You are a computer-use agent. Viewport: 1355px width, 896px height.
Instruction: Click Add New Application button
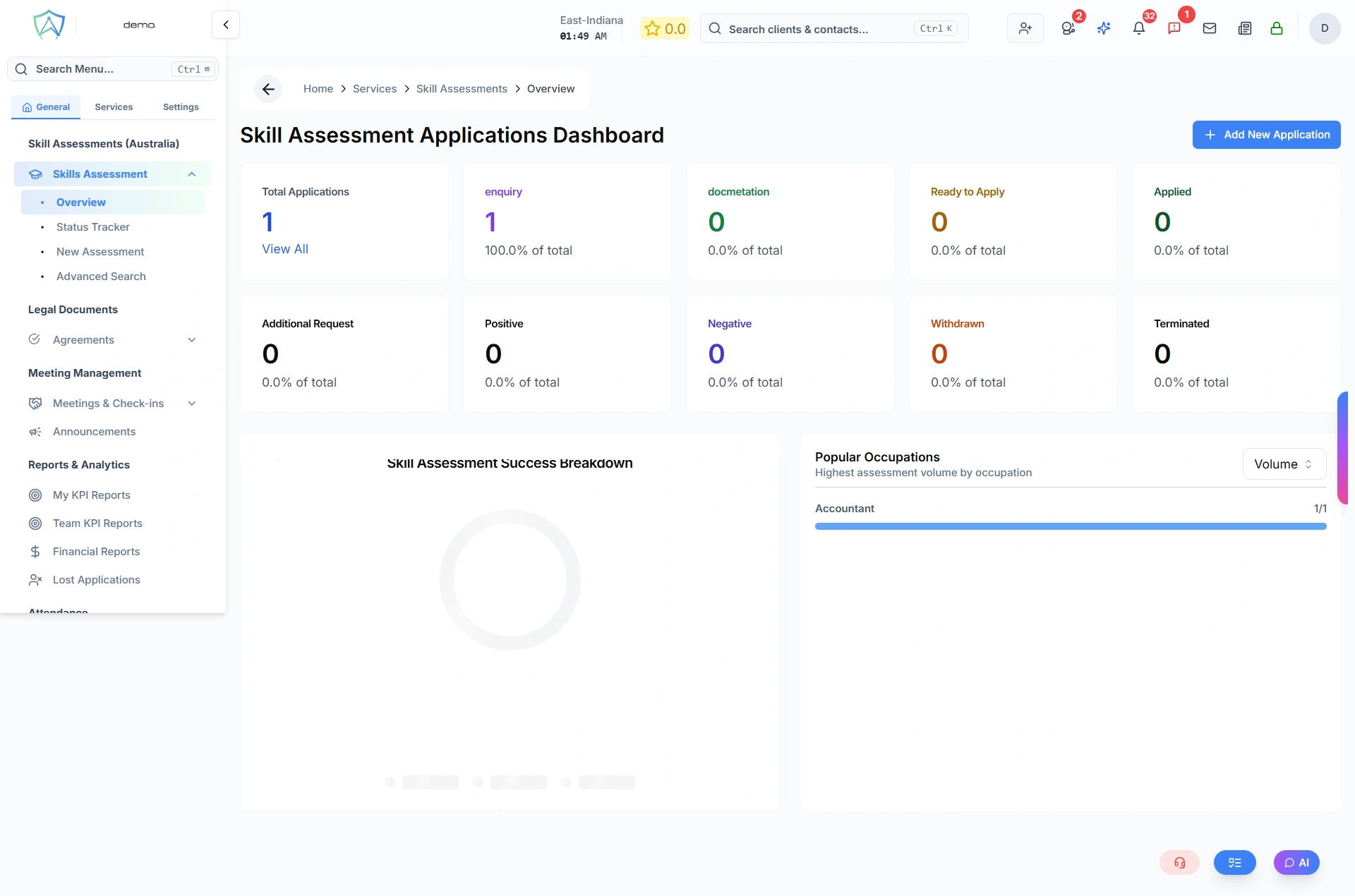pos(1266,135)
